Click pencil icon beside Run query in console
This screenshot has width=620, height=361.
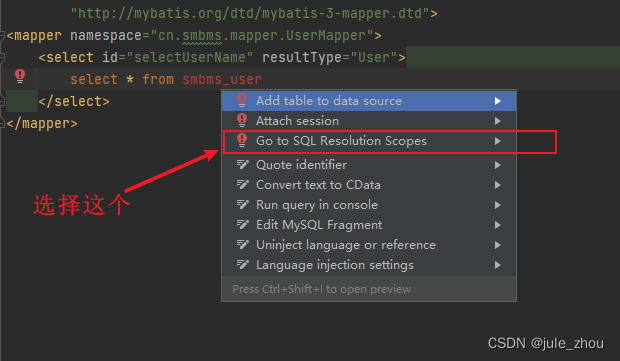click(242, 205)
